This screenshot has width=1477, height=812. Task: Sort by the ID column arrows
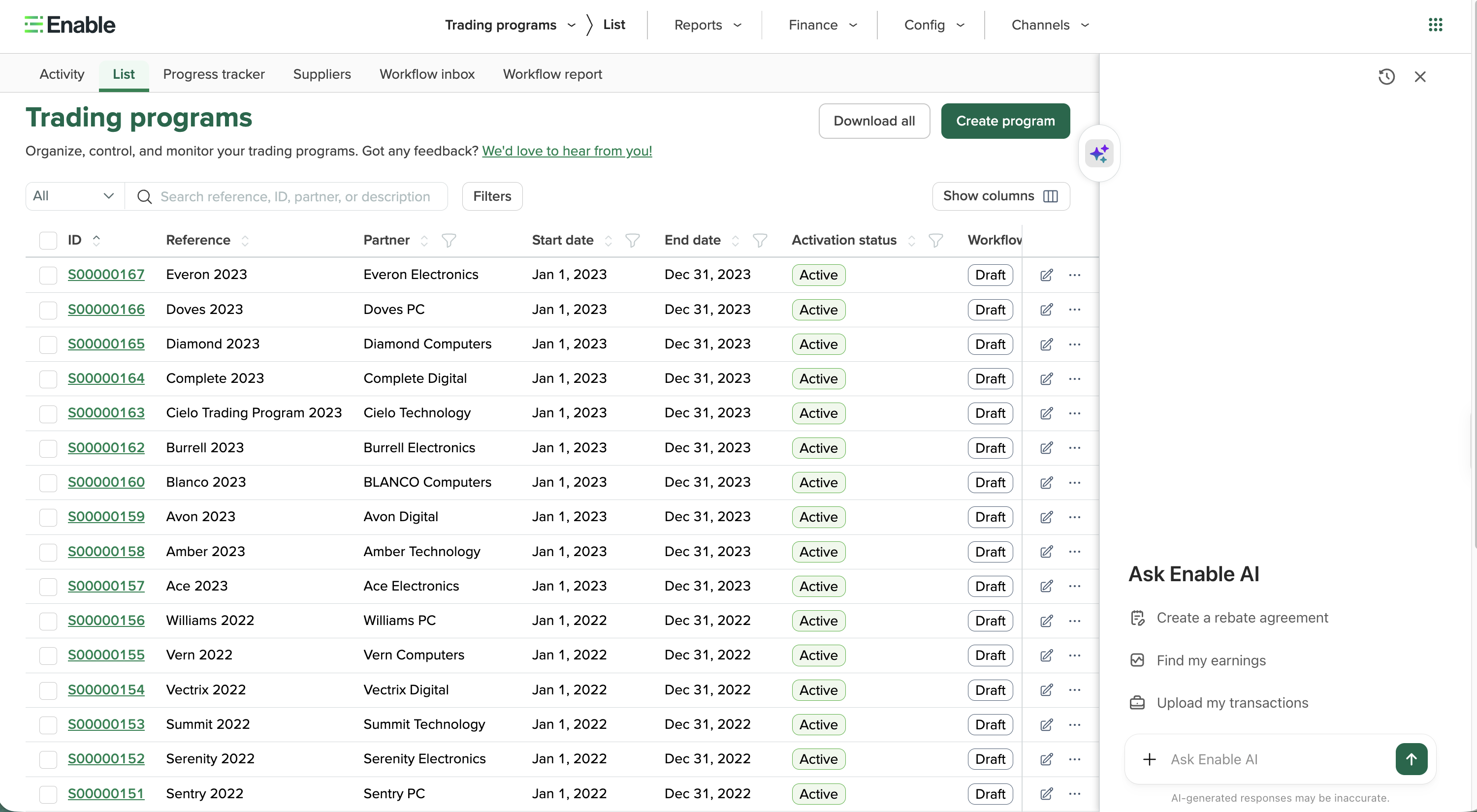point(96,240)
